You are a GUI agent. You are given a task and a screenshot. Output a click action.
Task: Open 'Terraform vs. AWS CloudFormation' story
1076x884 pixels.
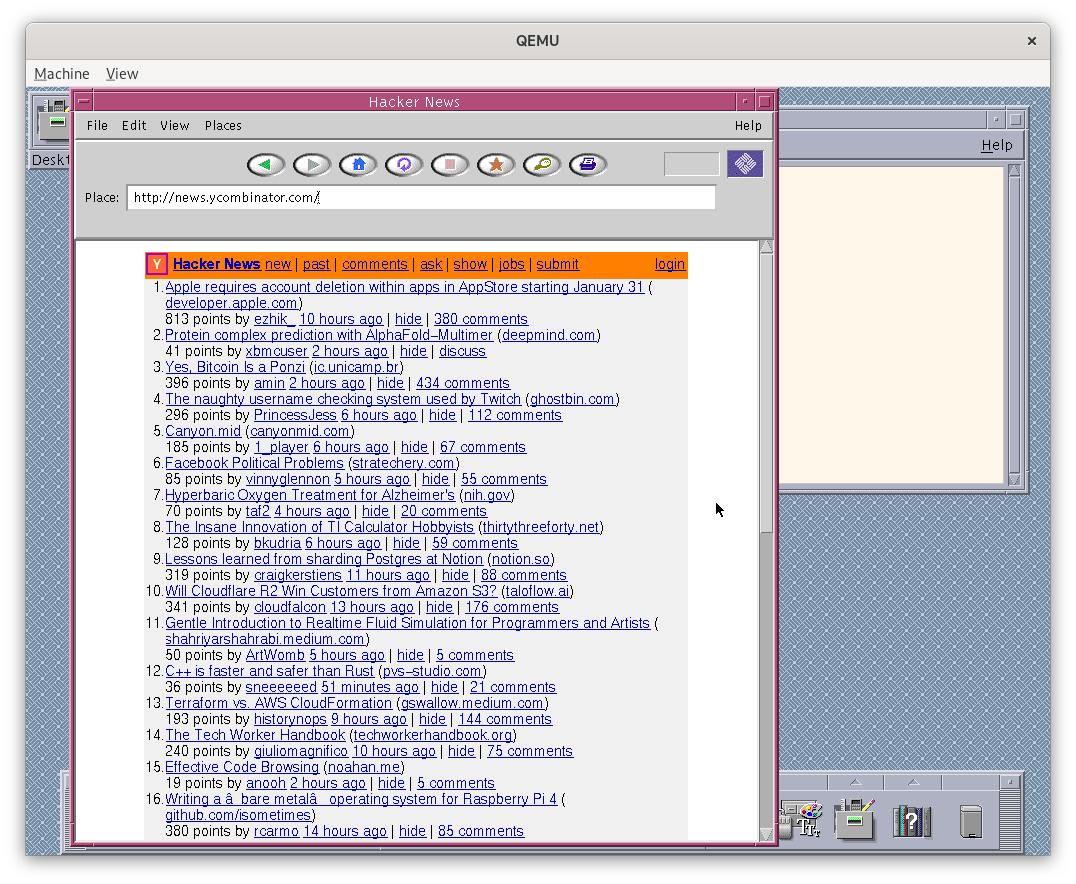click(279, 703)
